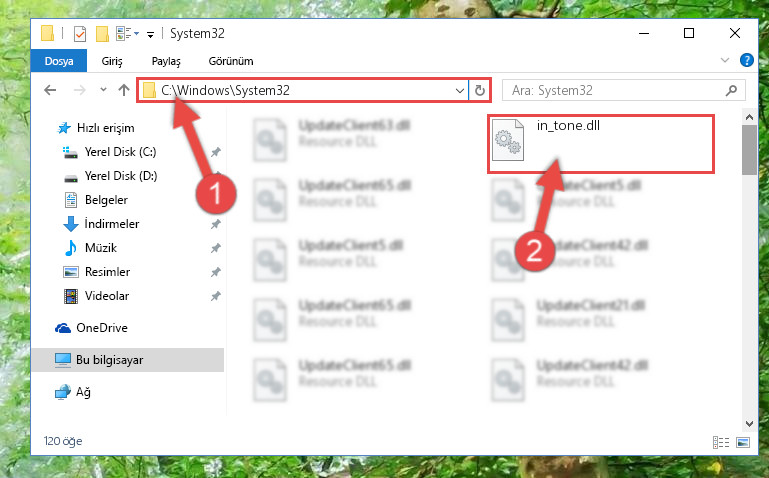Open Yerel Disk (C:) in sidebar

tap(120, 152)
